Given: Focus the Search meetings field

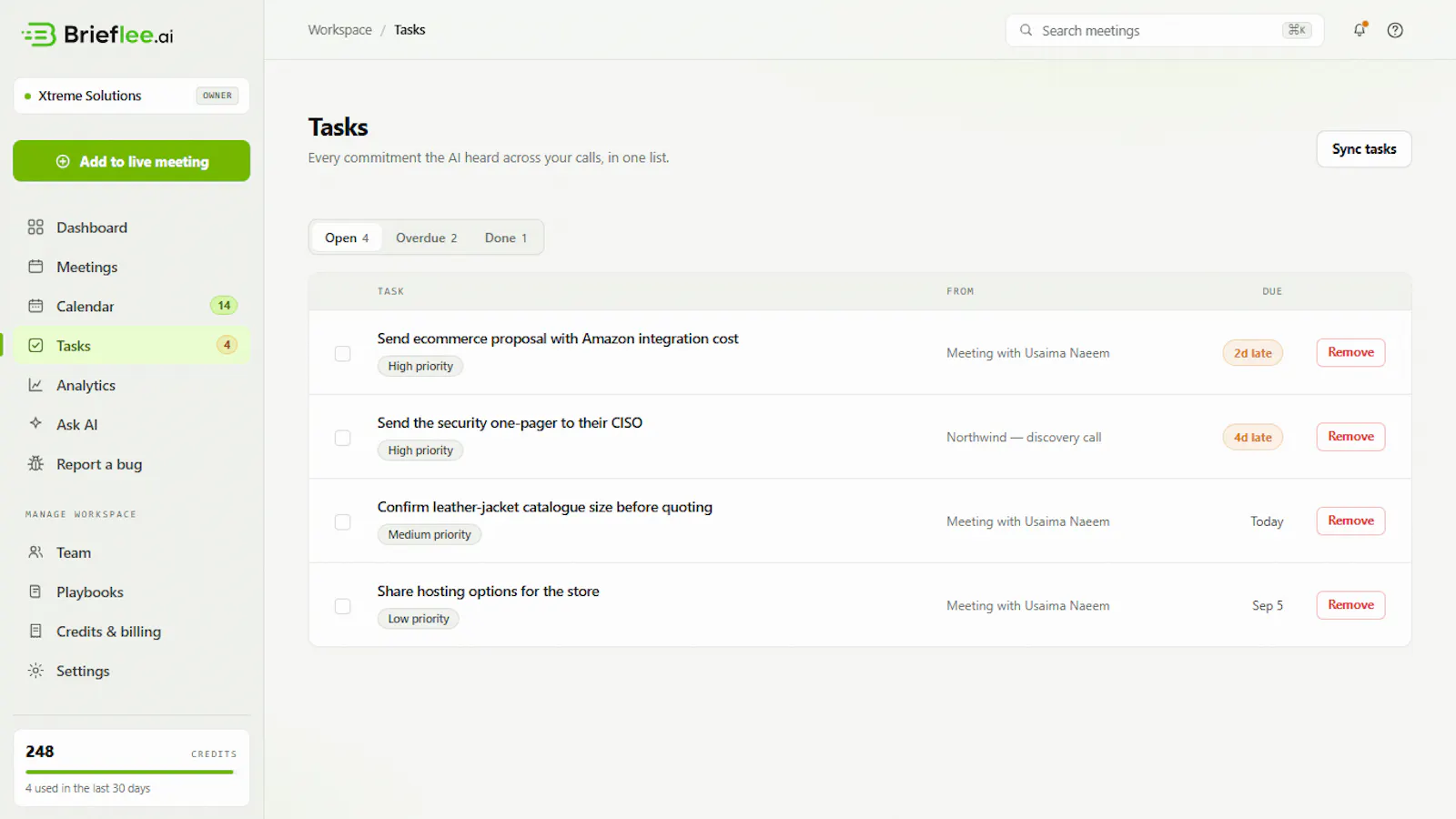Looking at the screenshot, I should tap(1164, 30).
